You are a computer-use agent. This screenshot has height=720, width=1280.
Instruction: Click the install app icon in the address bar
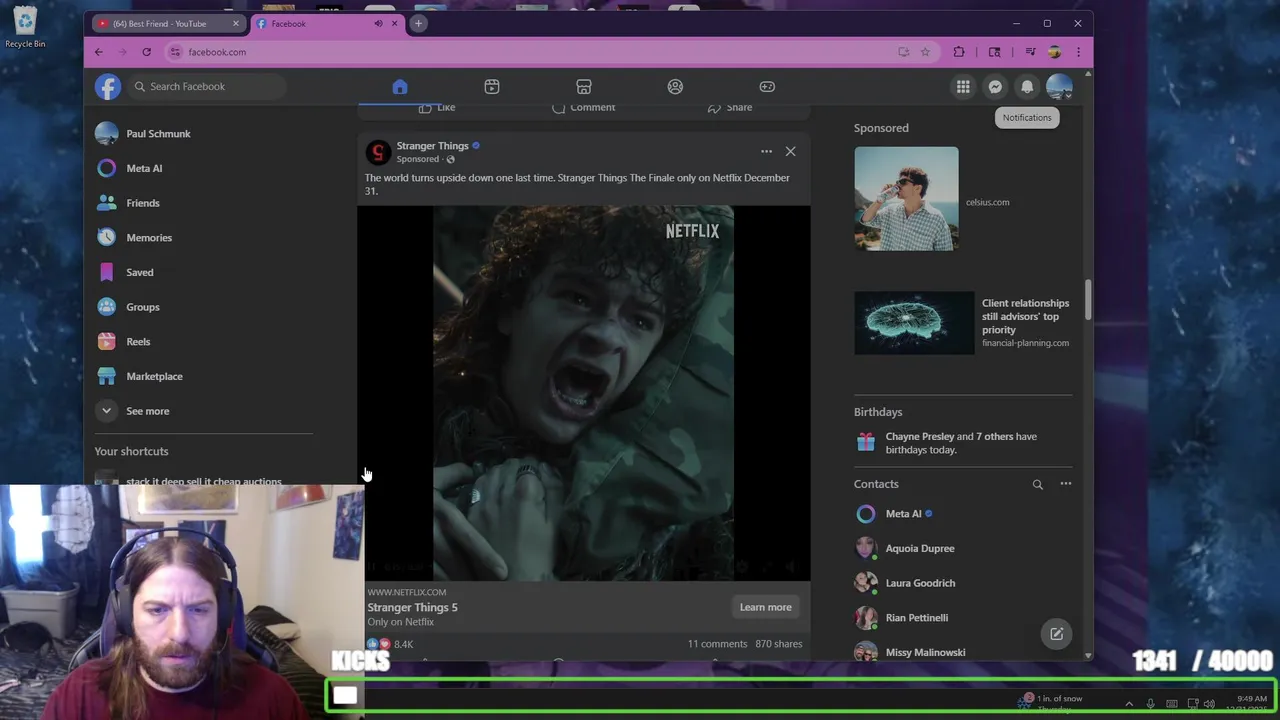(903, 52)
